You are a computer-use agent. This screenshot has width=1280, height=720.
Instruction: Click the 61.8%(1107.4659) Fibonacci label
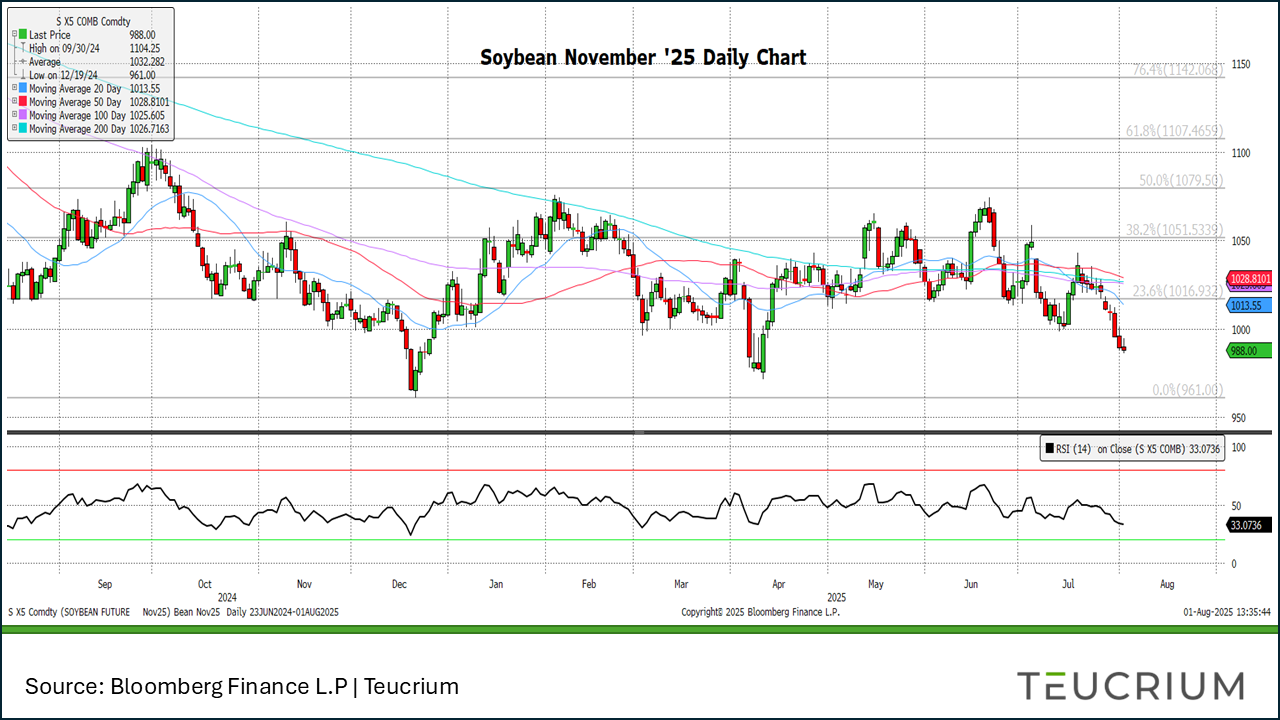click(1175, 130)
